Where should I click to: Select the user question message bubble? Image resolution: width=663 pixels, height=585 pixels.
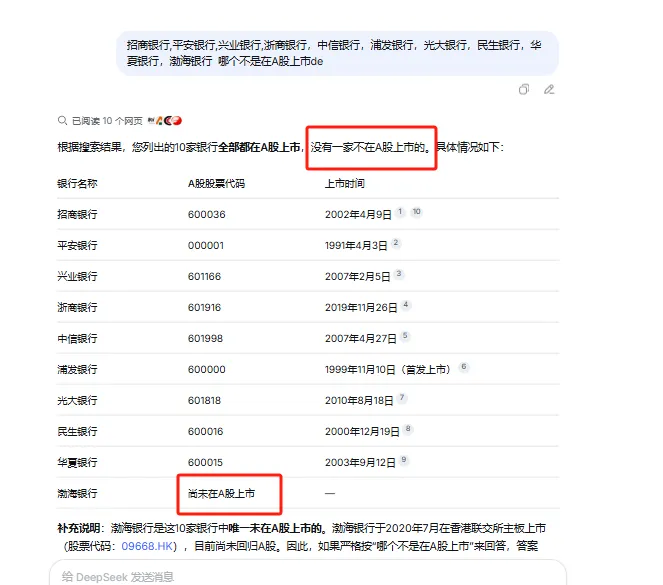click(x=337, y=53)
